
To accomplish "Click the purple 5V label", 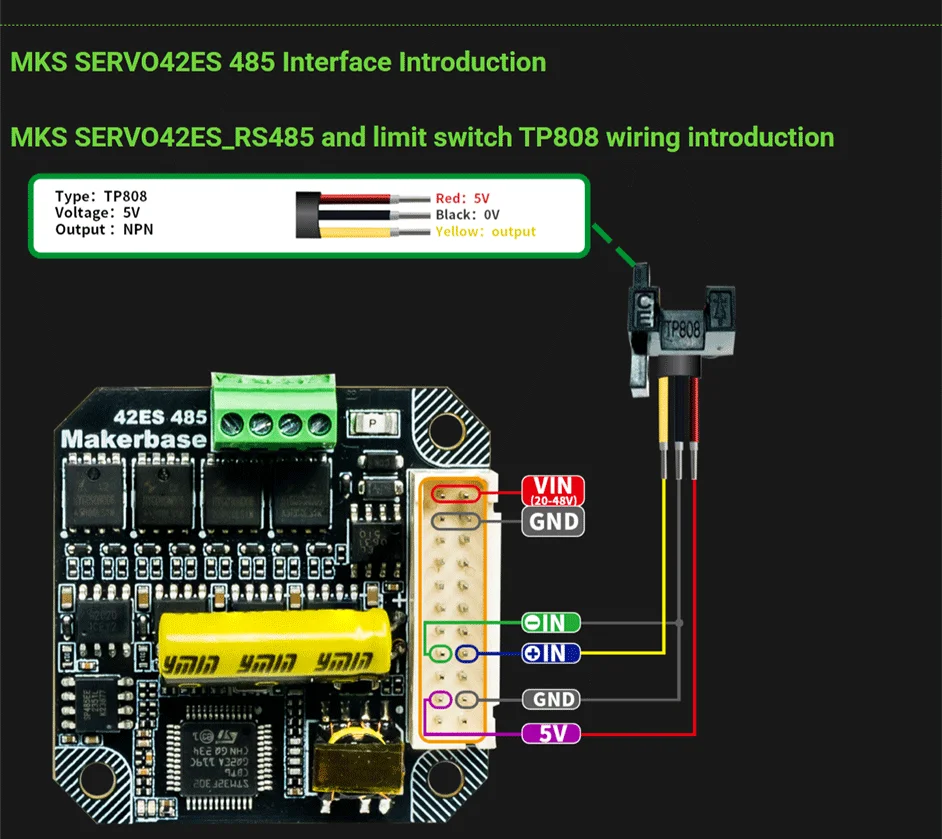I will [551, 733].
